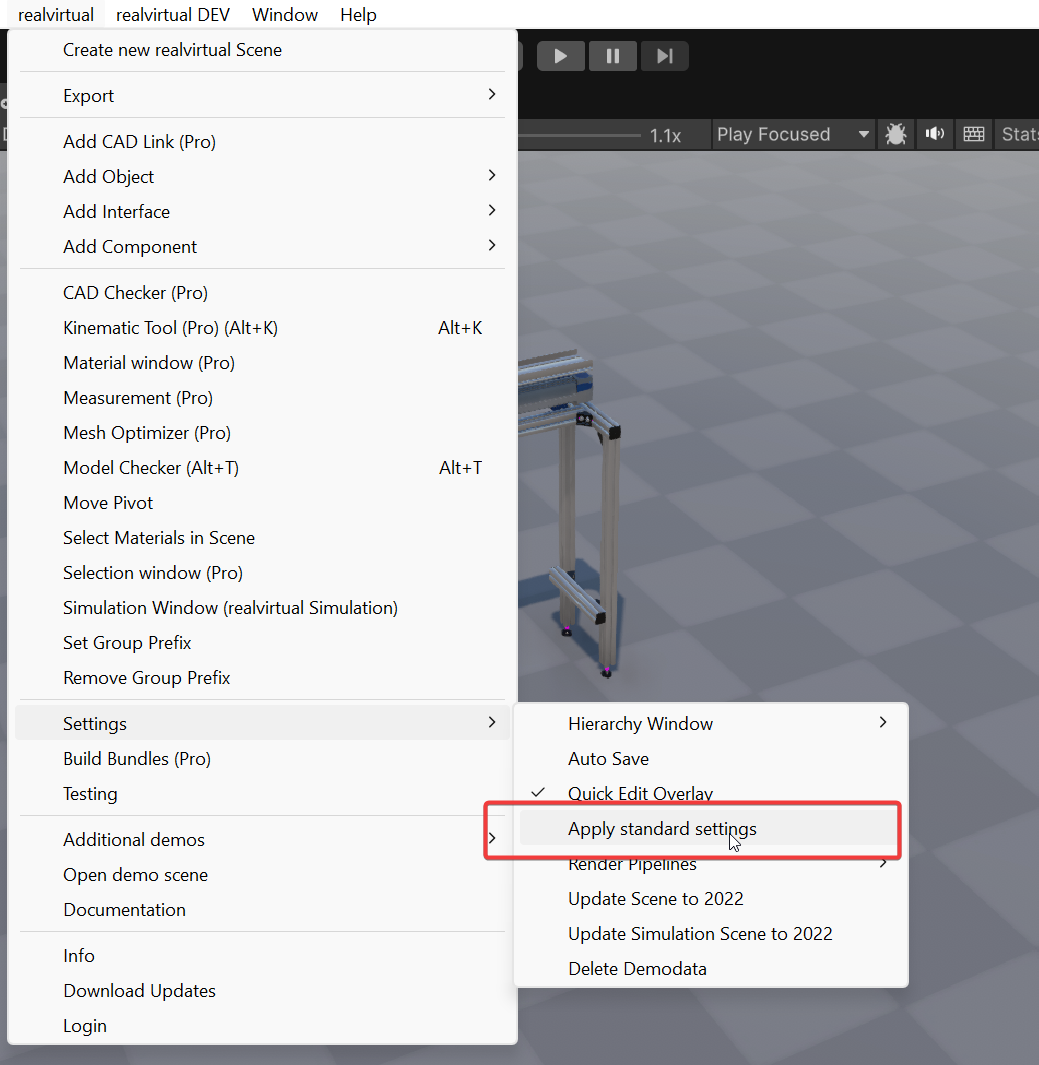Choose Add CAD Link (Pro)
This screenshot has width=1039, height=1065.
[262, 141]
